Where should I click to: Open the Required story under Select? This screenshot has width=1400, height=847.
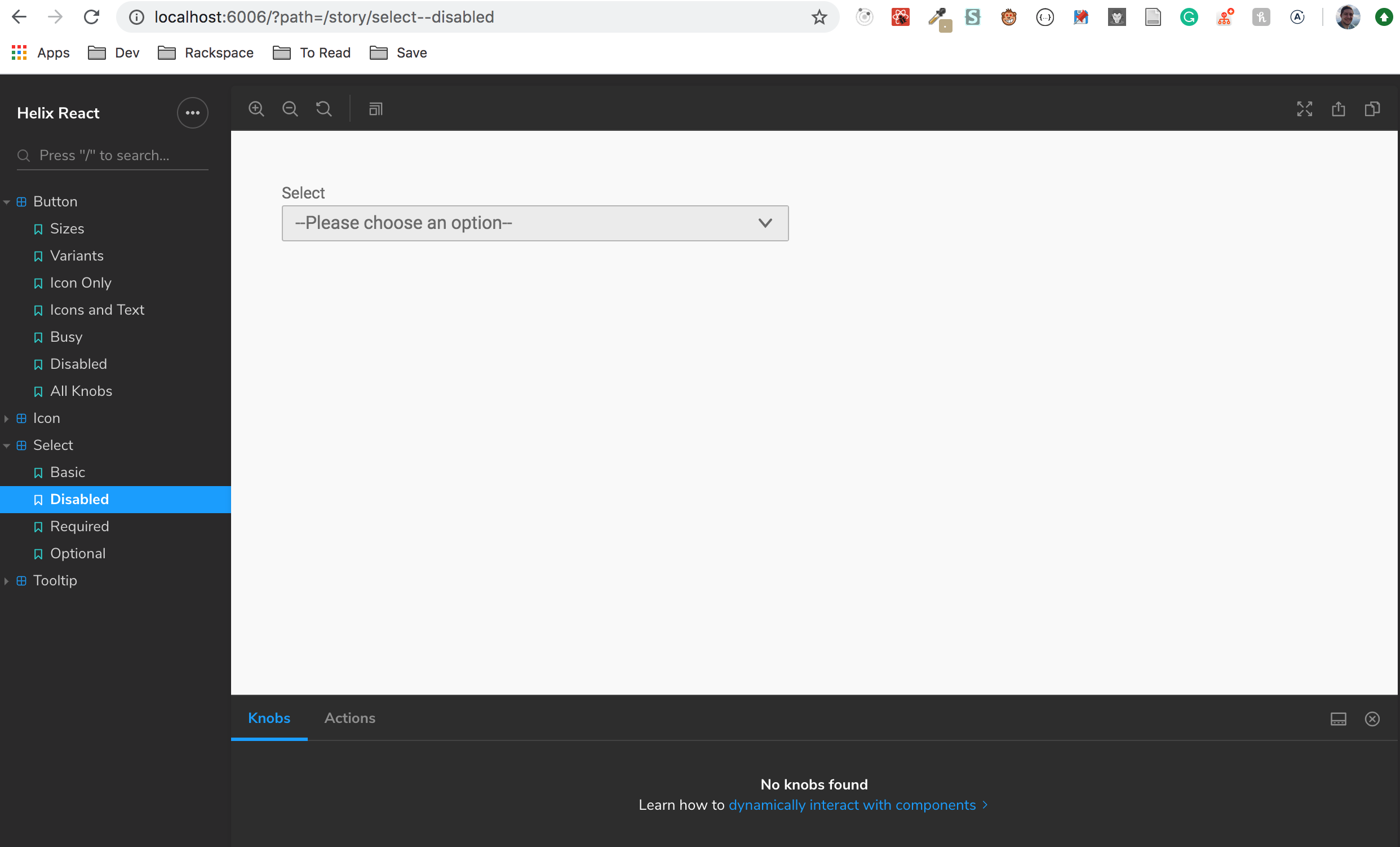click(x=79, y=526)
